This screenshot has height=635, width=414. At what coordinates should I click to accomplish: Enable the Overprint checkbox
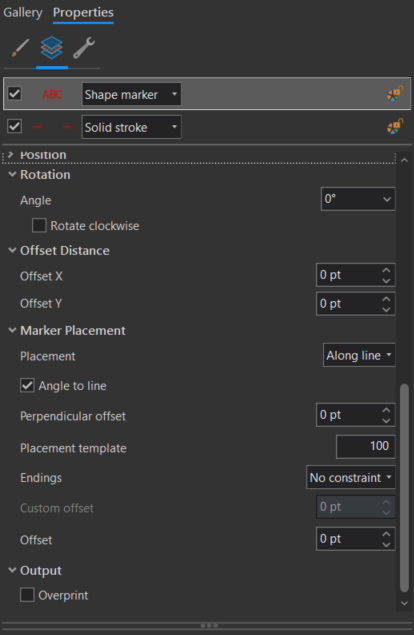click(27, 595)
